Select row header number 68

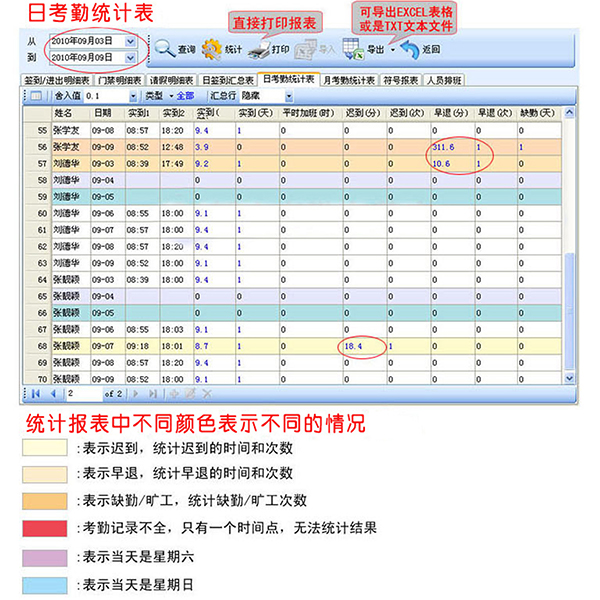tap(38, 346)
